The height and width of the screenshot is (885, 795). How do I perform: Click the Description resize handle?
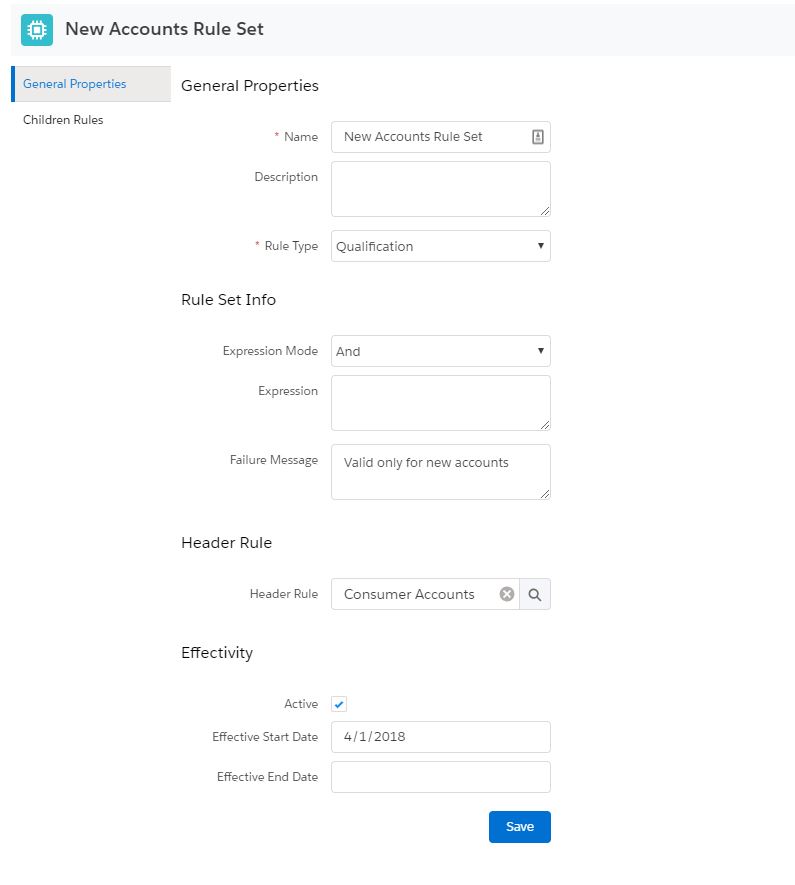[x=544, y=211]
